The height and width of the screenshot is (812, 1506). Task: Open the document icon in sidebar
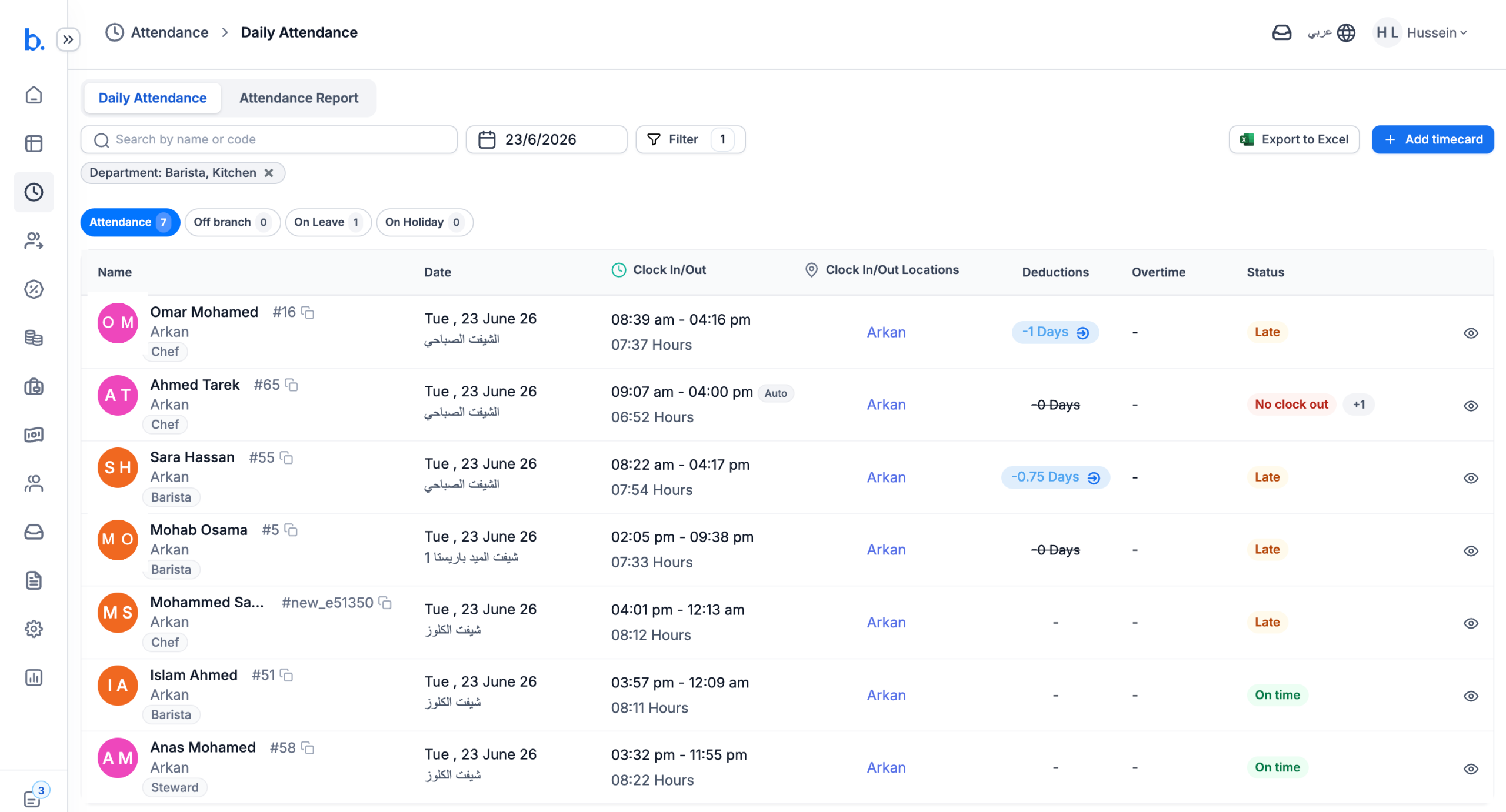pos(34,580)
